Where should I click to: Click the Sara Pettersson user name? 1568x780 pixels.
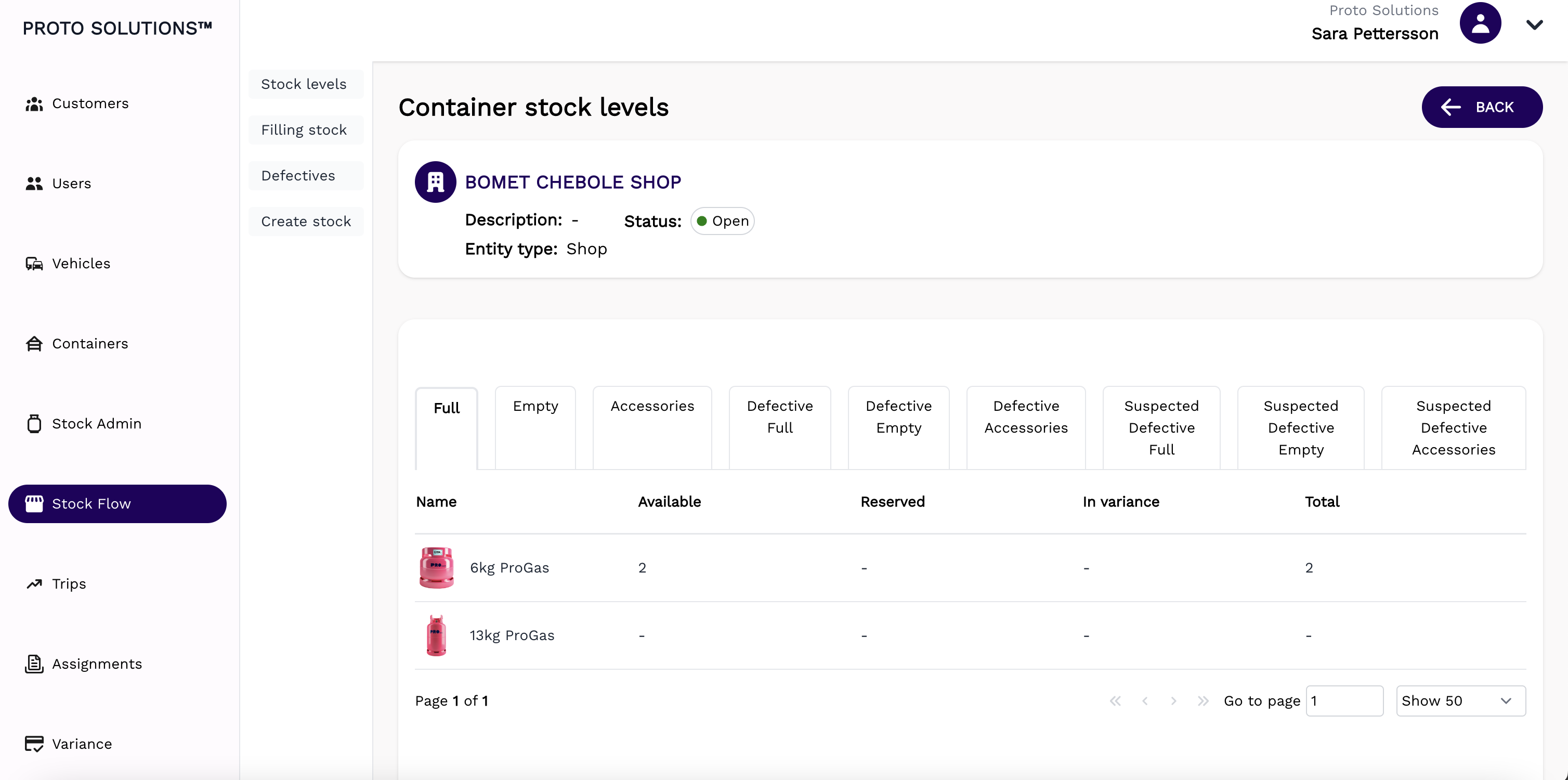tap(1375, 33)
